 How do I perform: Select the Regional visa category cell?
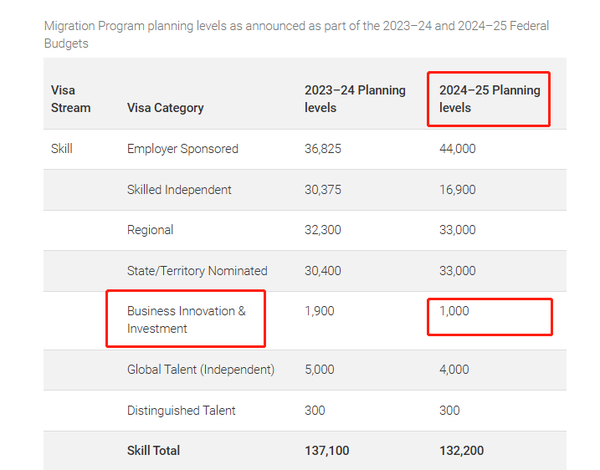150,230
